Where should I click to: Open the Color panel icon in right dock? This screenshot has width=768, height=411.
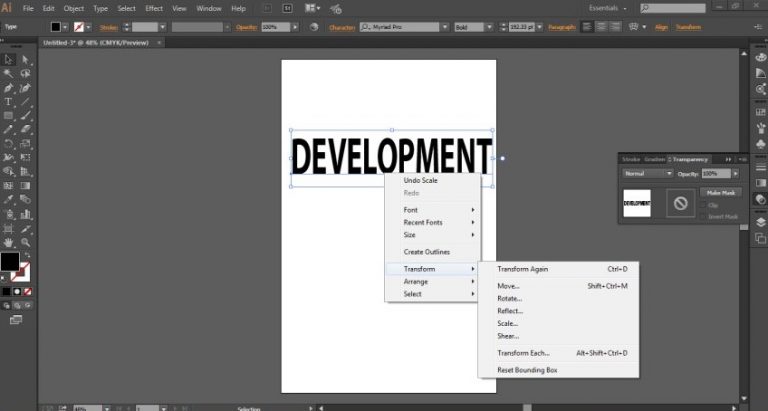(x=760, y=58)
